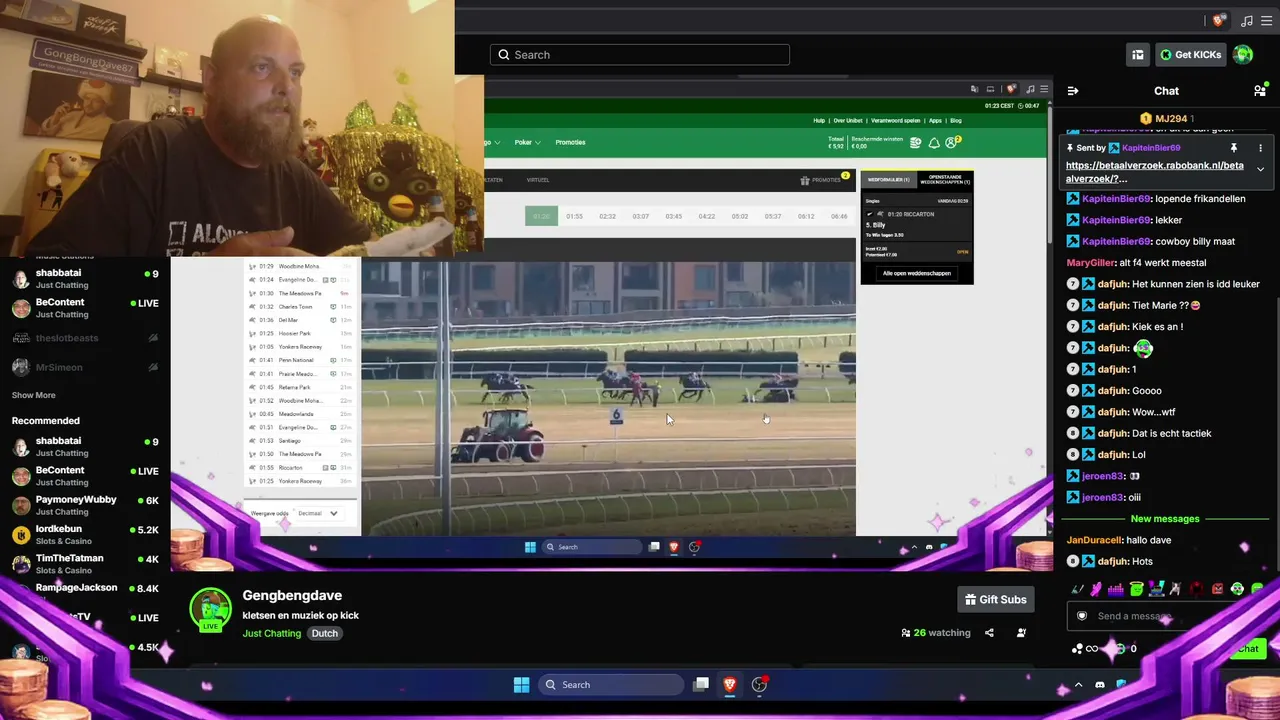Open Discord from the system tray
Viewport: 1280px width, 720px height.
click(x=1100, y=685)
